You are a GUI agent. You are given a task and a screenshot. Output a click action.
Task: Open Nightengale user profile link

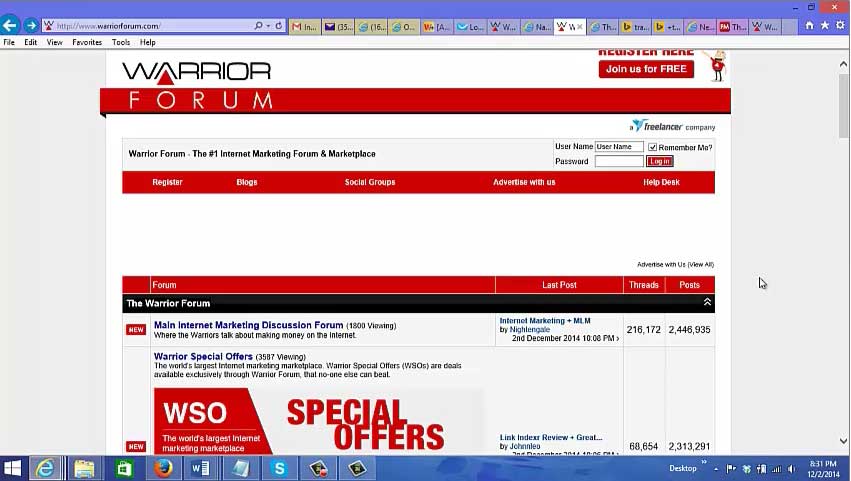(530, 330)
